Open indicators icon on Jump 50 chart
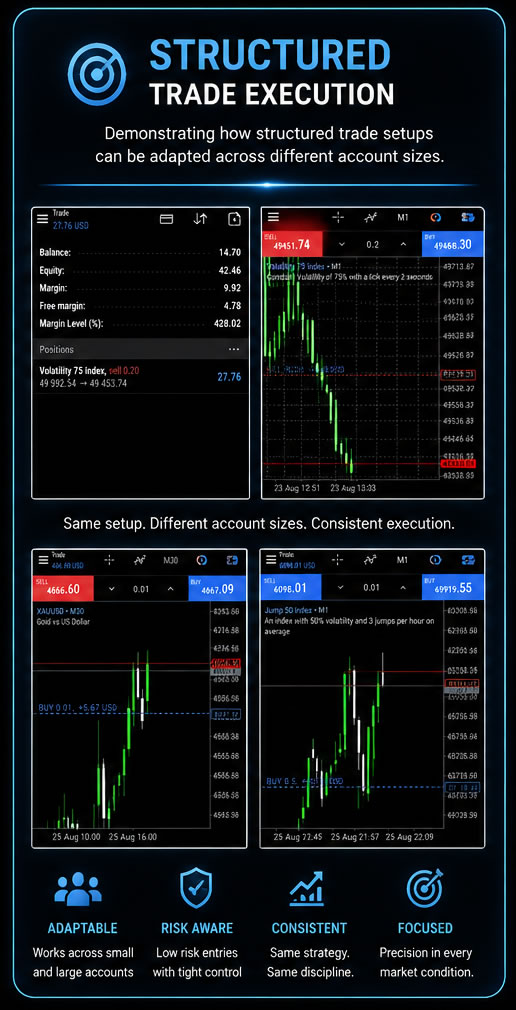 [370, 560]
